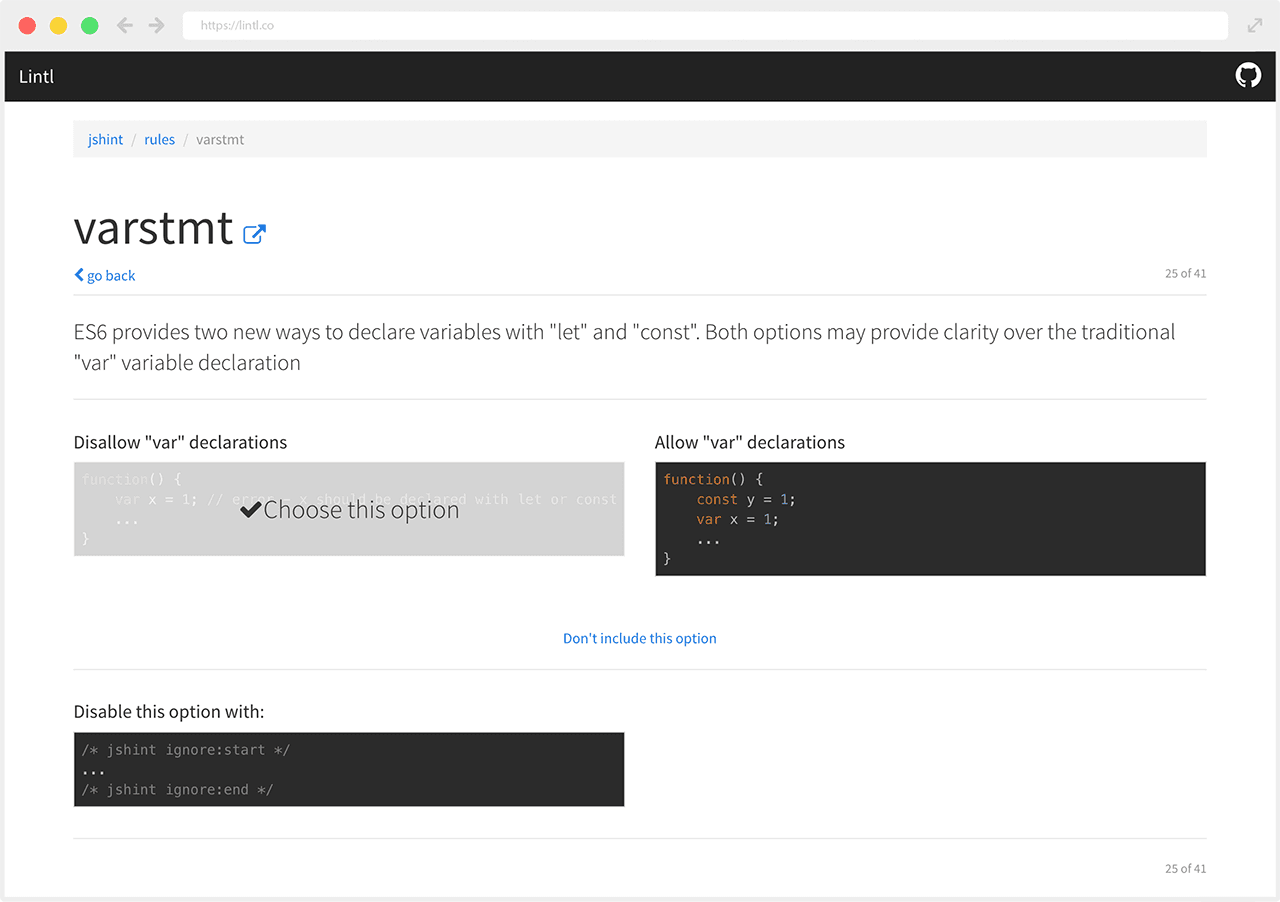The image size is (1280, 902).
Task: Click the Lintl logo in navbar
Action: 36,76
